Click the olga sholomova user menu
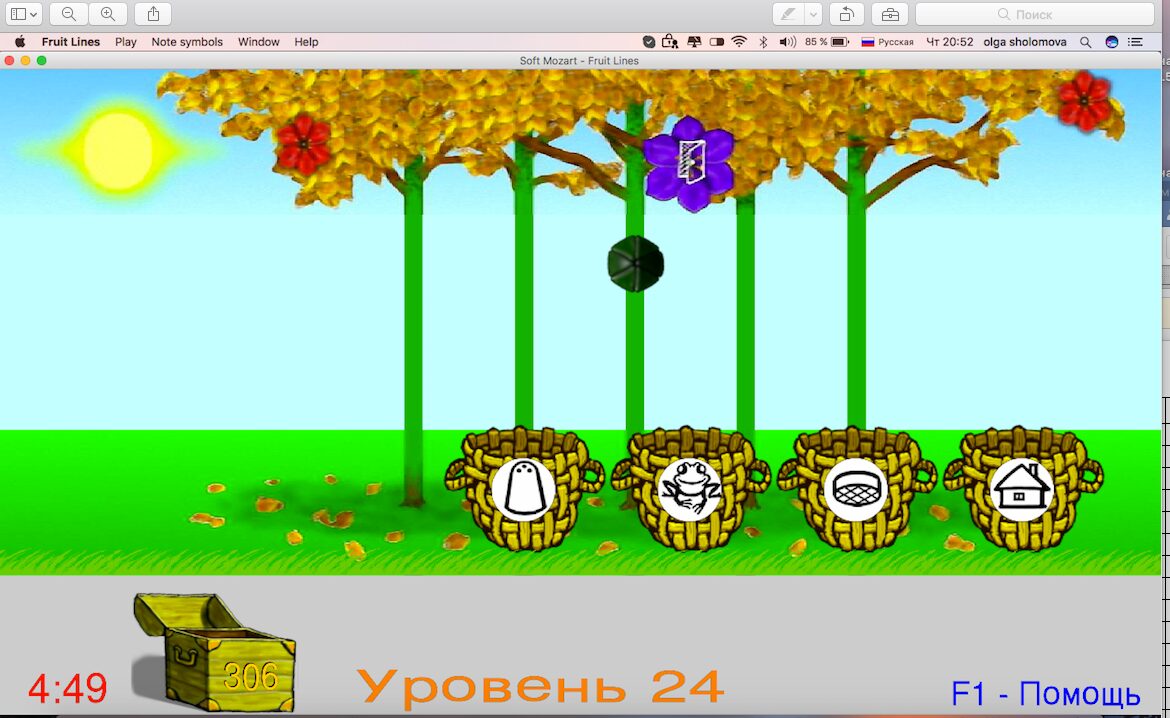The height and width of the screenshot is (718, 1170). click(x=1024, y=42)
